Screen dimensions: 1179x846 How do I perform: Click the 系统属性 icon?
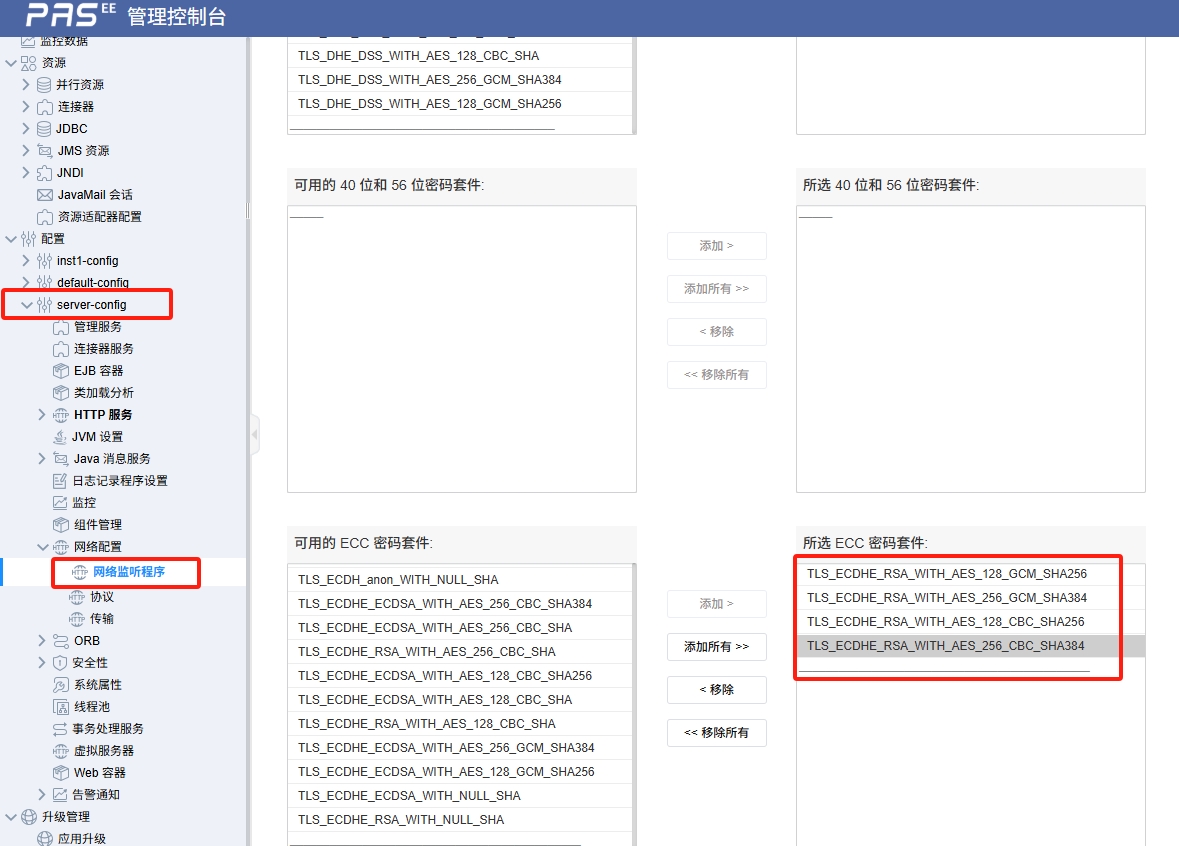[61, 685]
